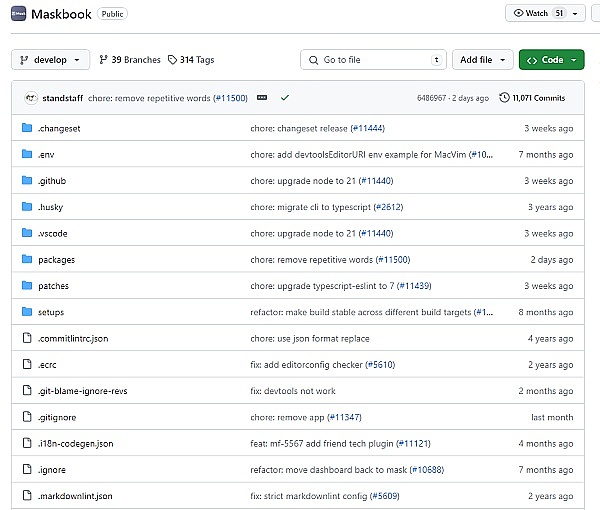Expand commit message details ellipsis icon
600x510 pixels.
262,98
